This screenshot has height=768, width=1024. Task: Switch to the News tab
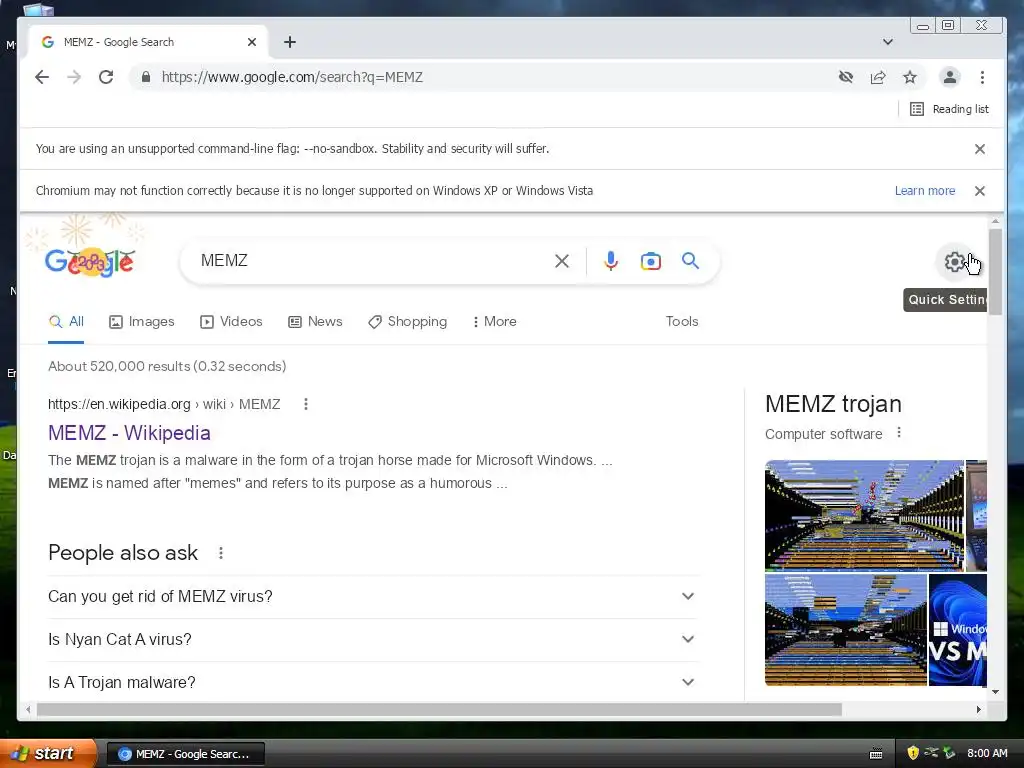click(x=315, y=321)
